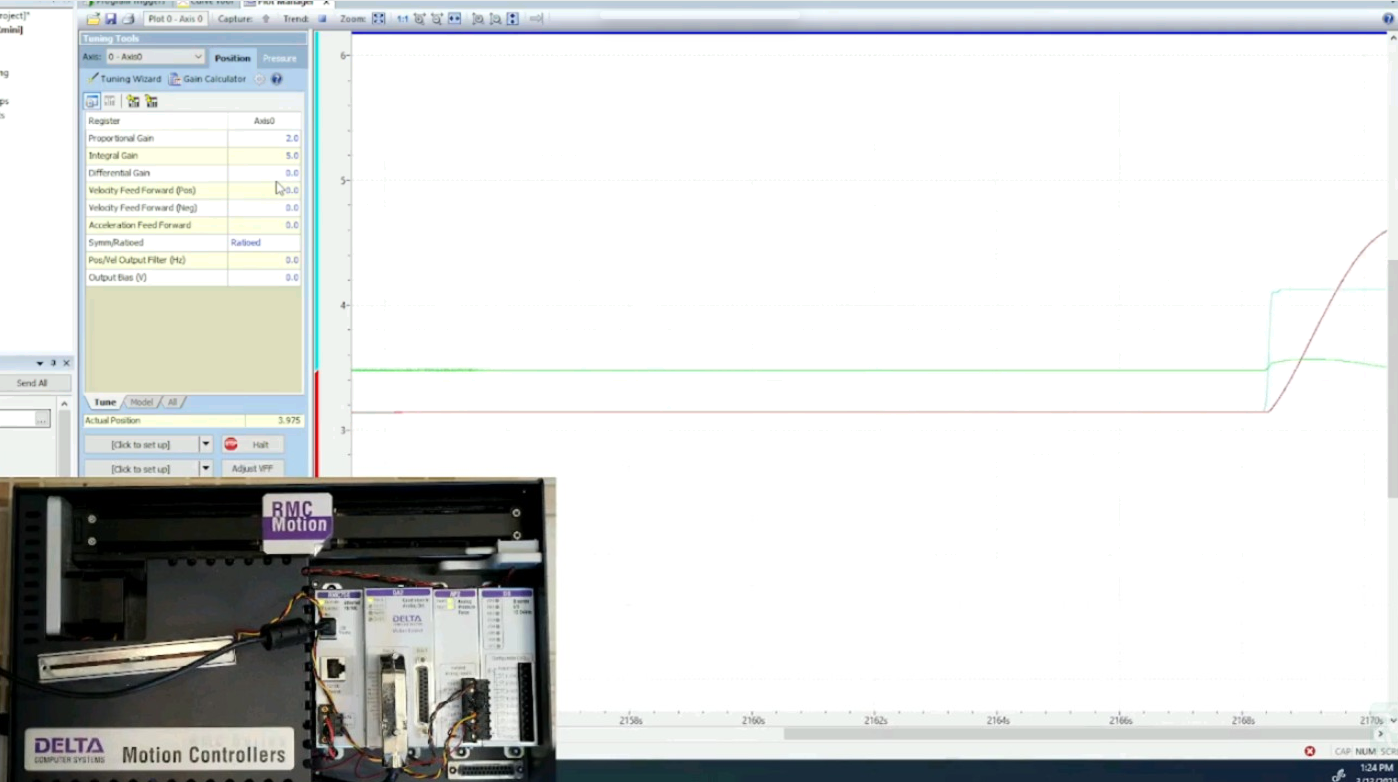The height and width of the screenshot is (782, 1398).
Task: Click the first register view icon
Action: tap(92, 101)
